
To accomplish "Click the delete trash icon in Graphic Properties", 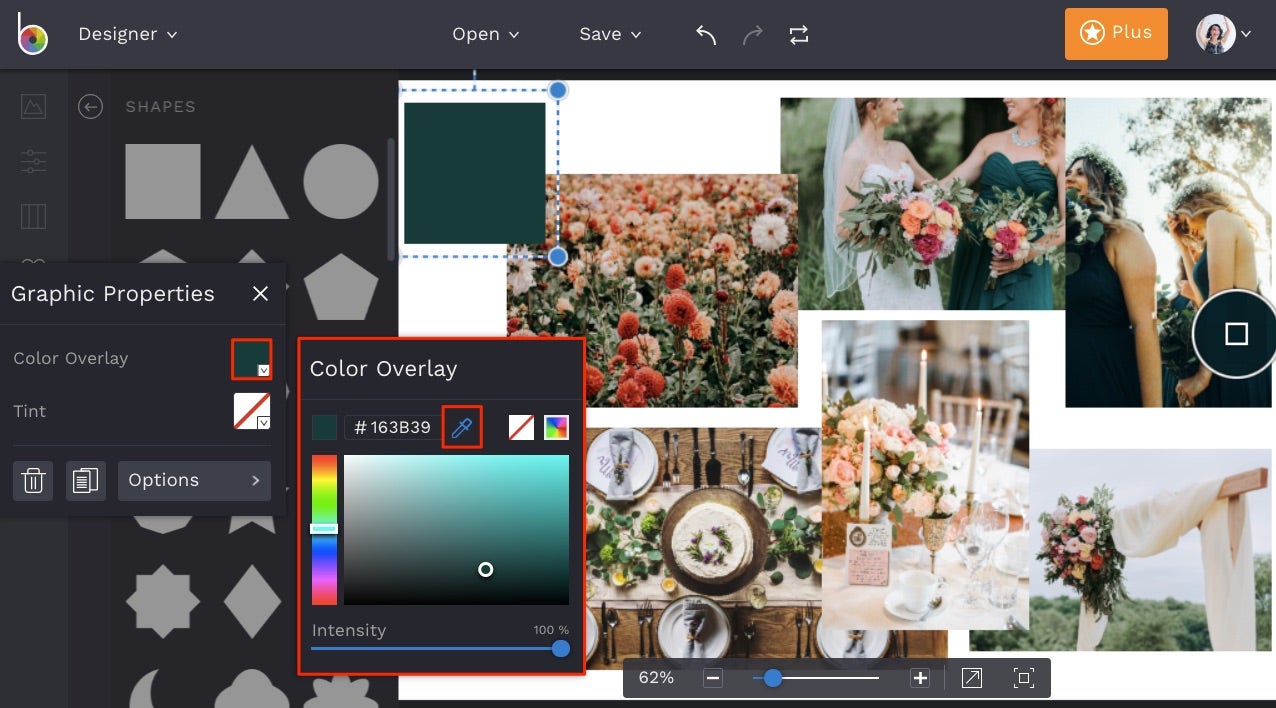I will pyautogui.click(x=32, y=481).
